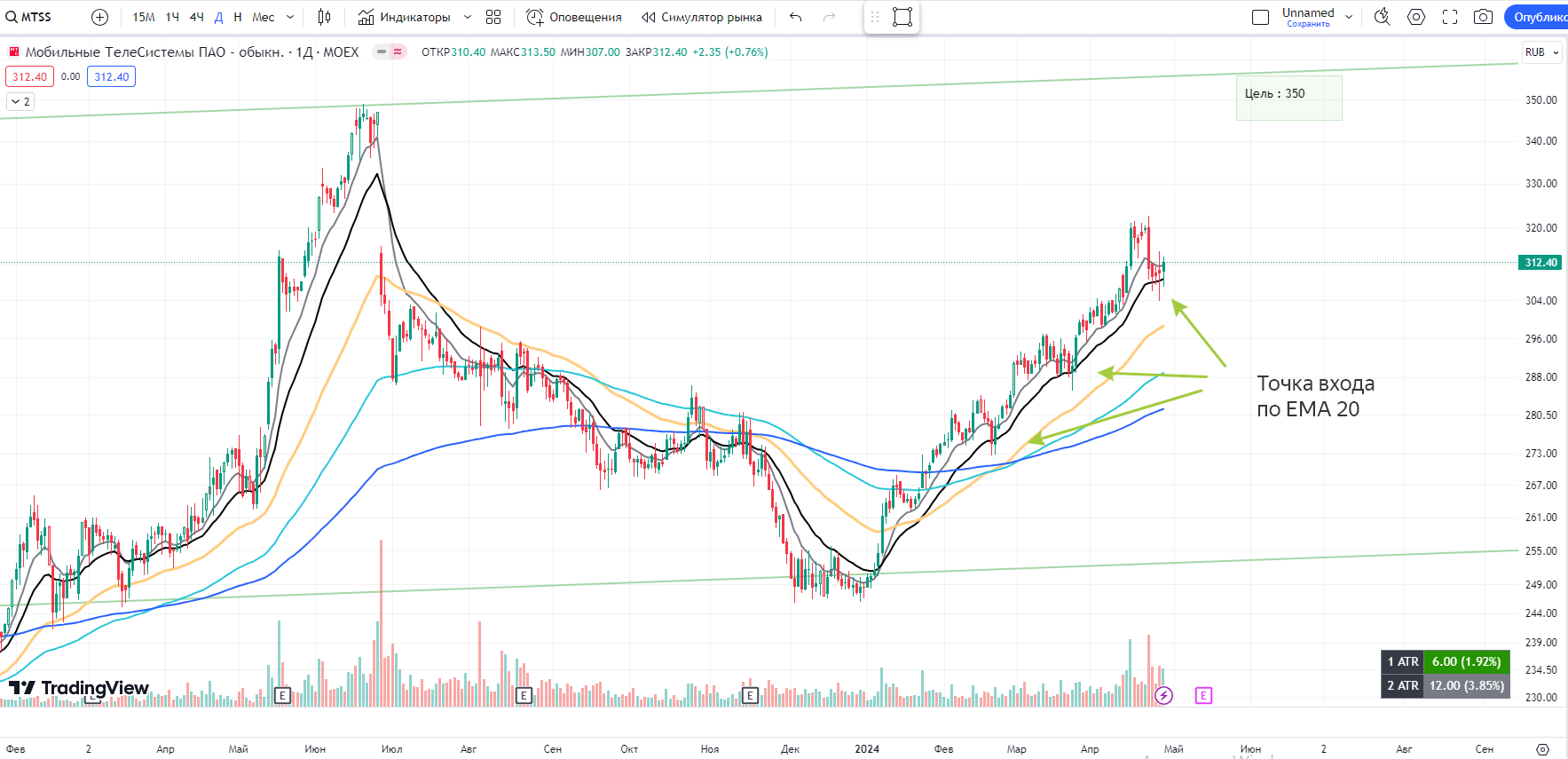
Task: Click the TradingView logo
Action: click(x=79, y=688)
